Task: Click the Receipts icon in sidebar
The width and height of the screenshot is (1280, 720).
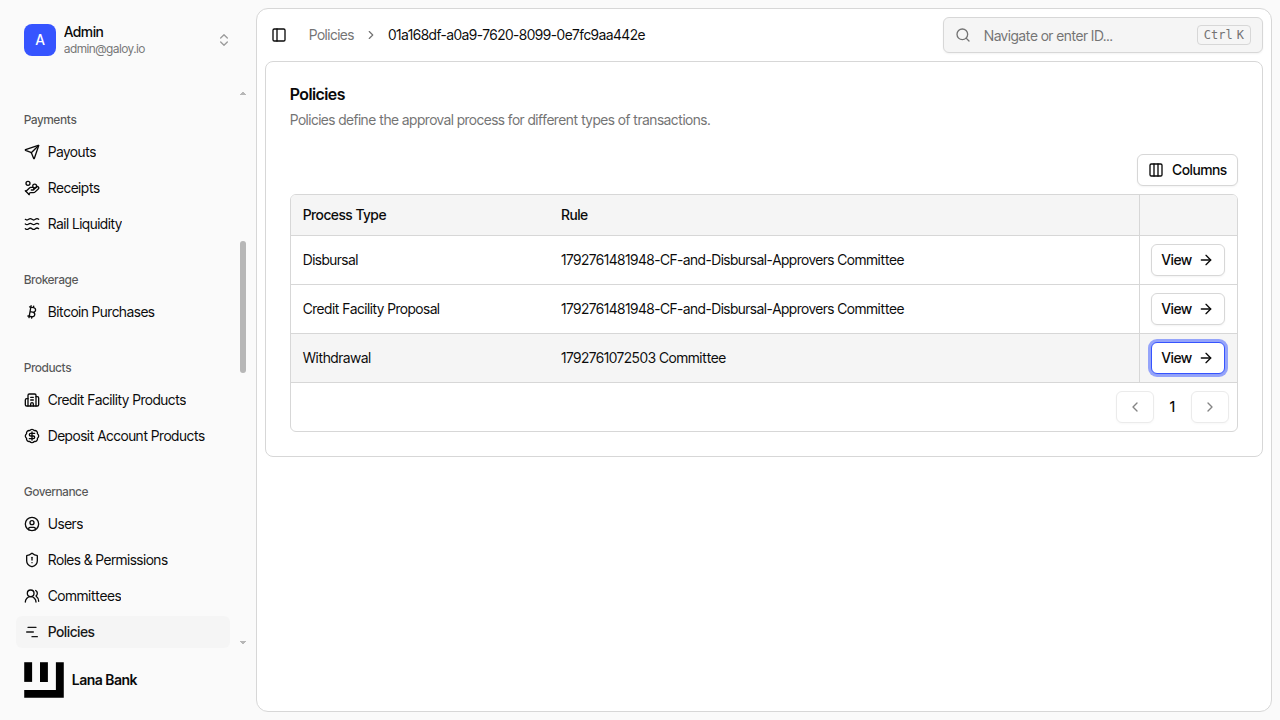Action: click(x=32, y=188)
